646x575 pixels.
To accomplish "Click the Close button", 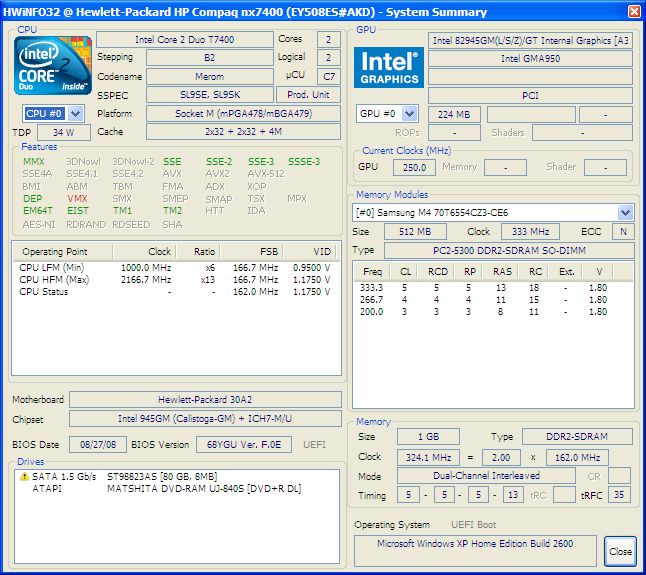I will [x=620, y=551].
